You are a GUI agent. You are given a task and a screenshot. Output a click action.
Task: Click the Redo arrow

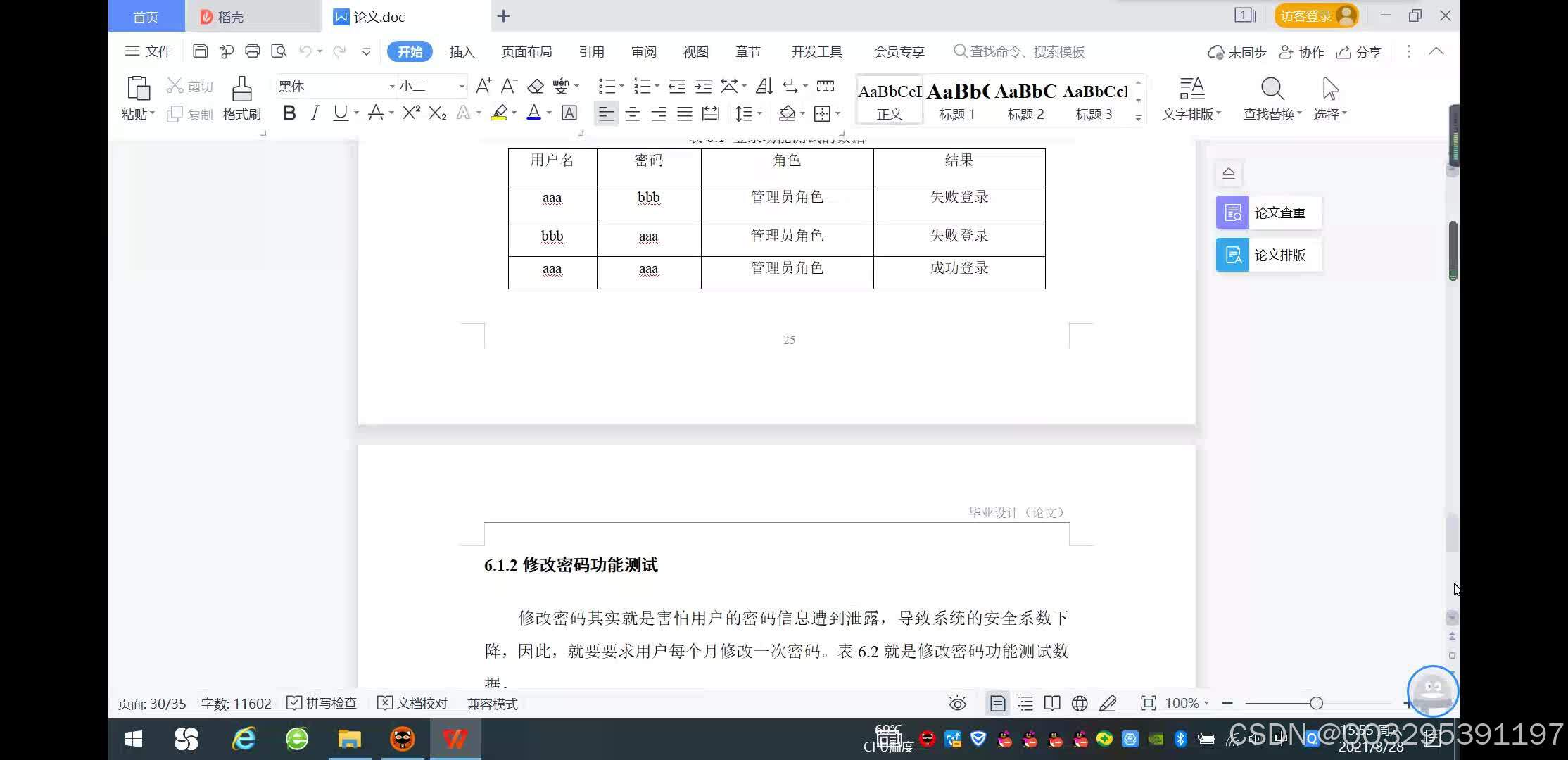[339, 51]
